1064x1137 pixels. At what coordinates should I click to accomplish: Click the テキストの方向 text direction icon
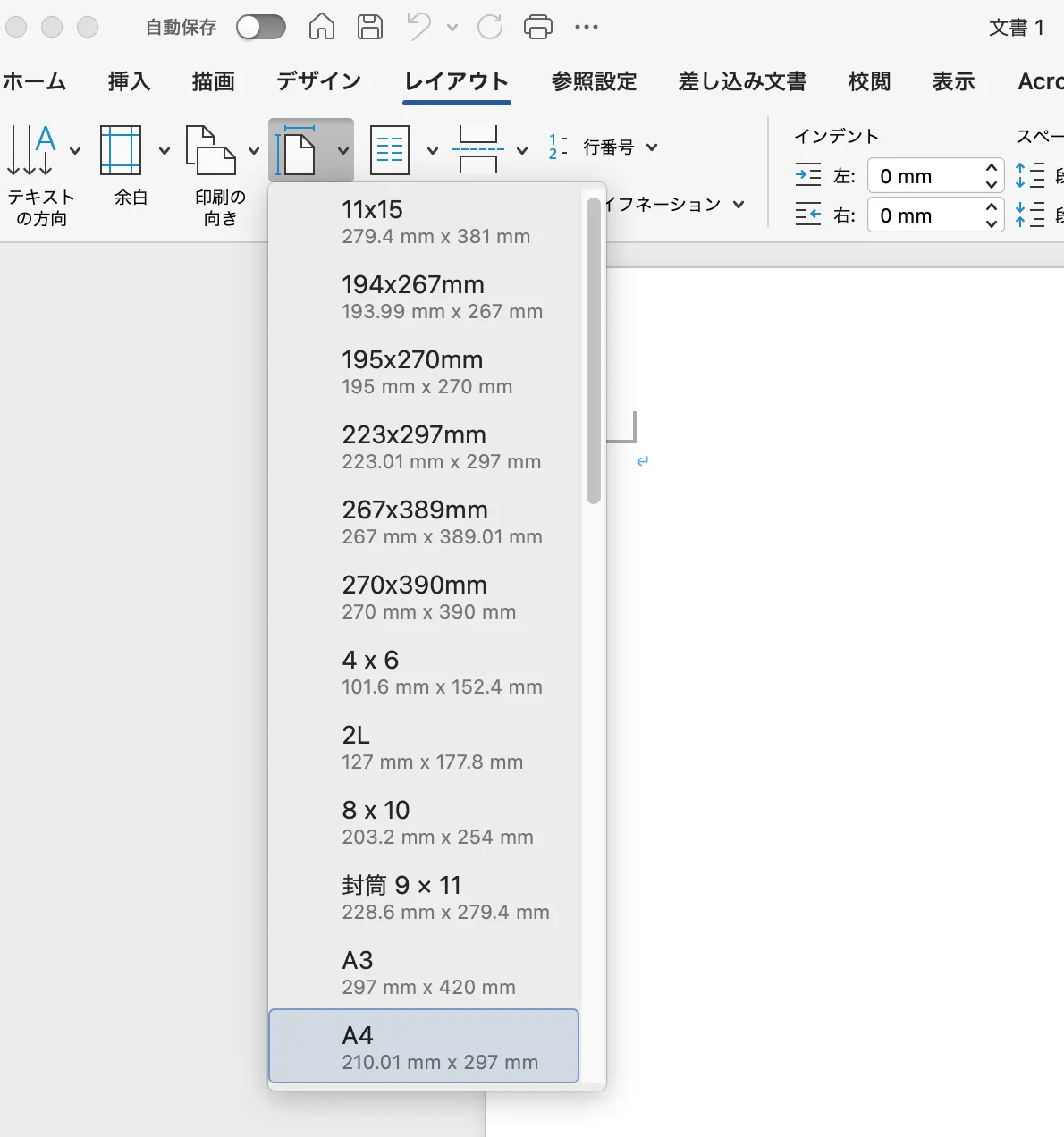(32, 150)
